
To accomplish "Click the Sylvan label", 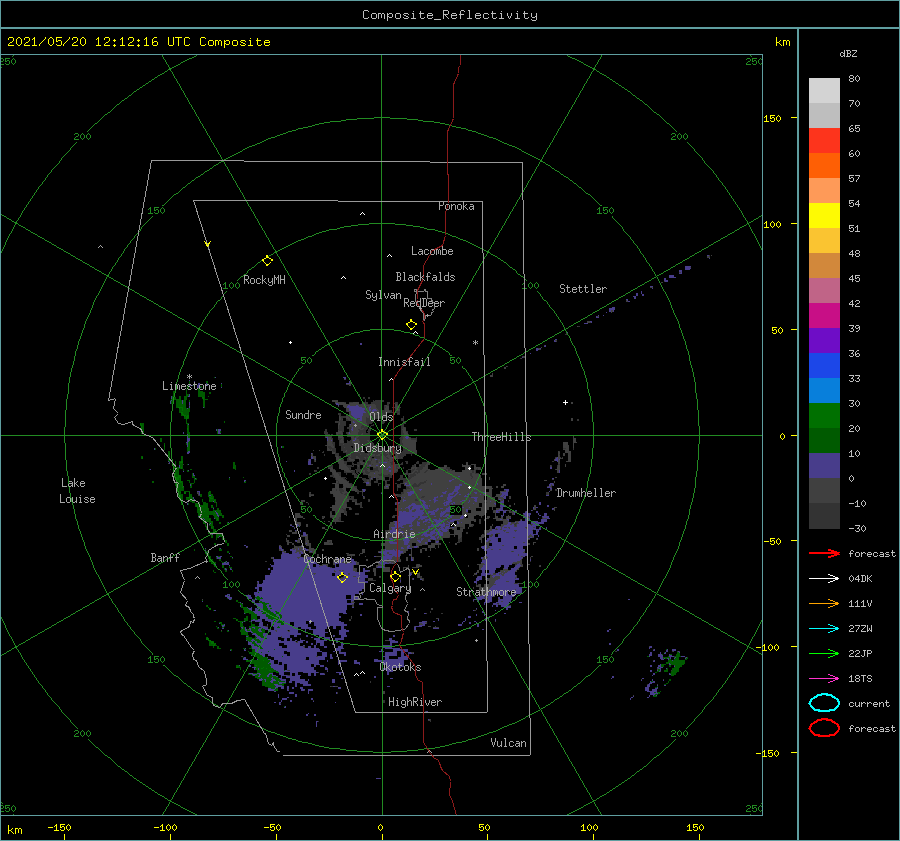I will click(x=383, y=295).
